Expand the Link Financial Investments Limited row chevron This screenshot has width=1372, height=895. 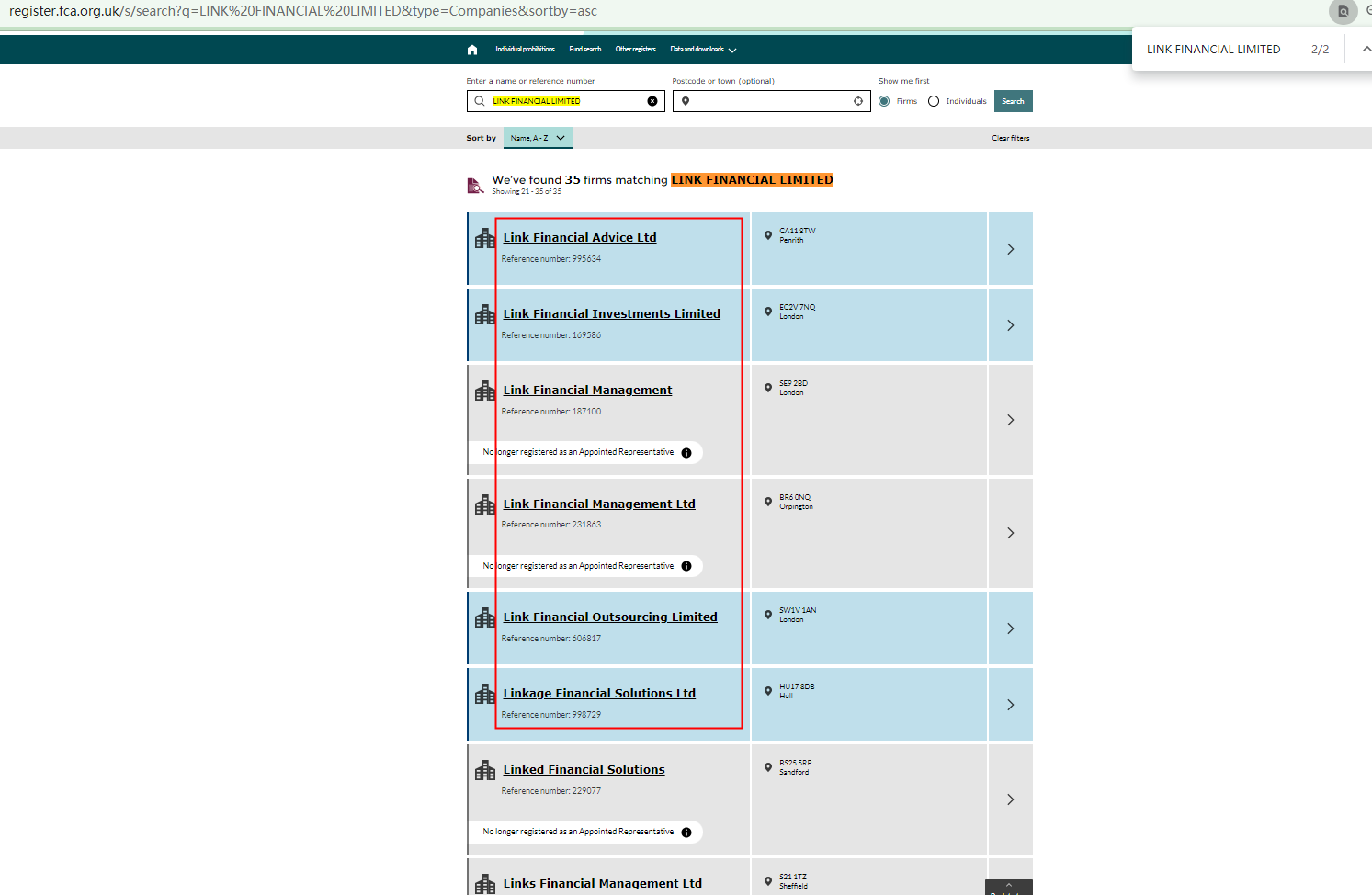pos(1011,325)
